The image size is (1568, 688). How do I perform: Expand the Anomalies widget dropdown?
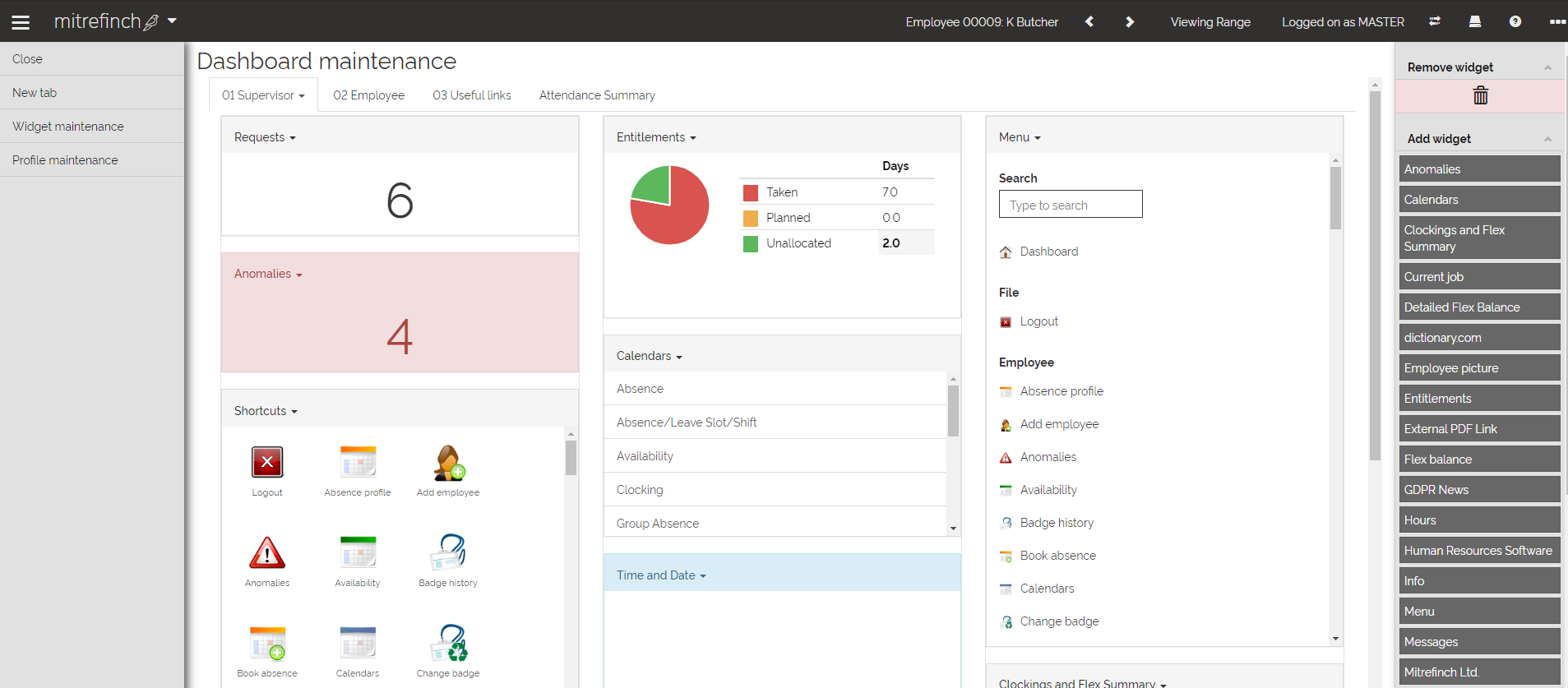coord(299,275)
